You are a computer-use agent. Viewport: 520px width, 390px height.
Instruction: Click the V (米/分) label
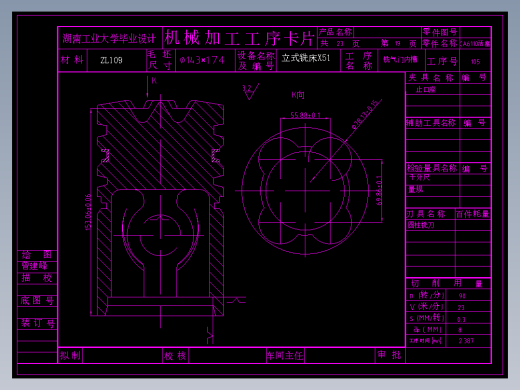(x=427, y=307)
